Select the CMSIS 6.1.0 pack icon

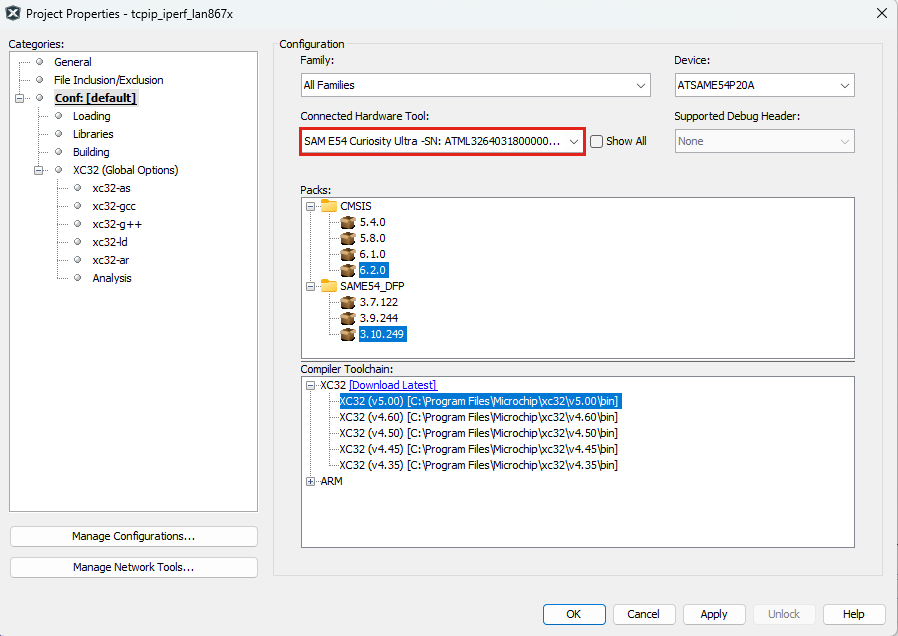pos(348,254)
